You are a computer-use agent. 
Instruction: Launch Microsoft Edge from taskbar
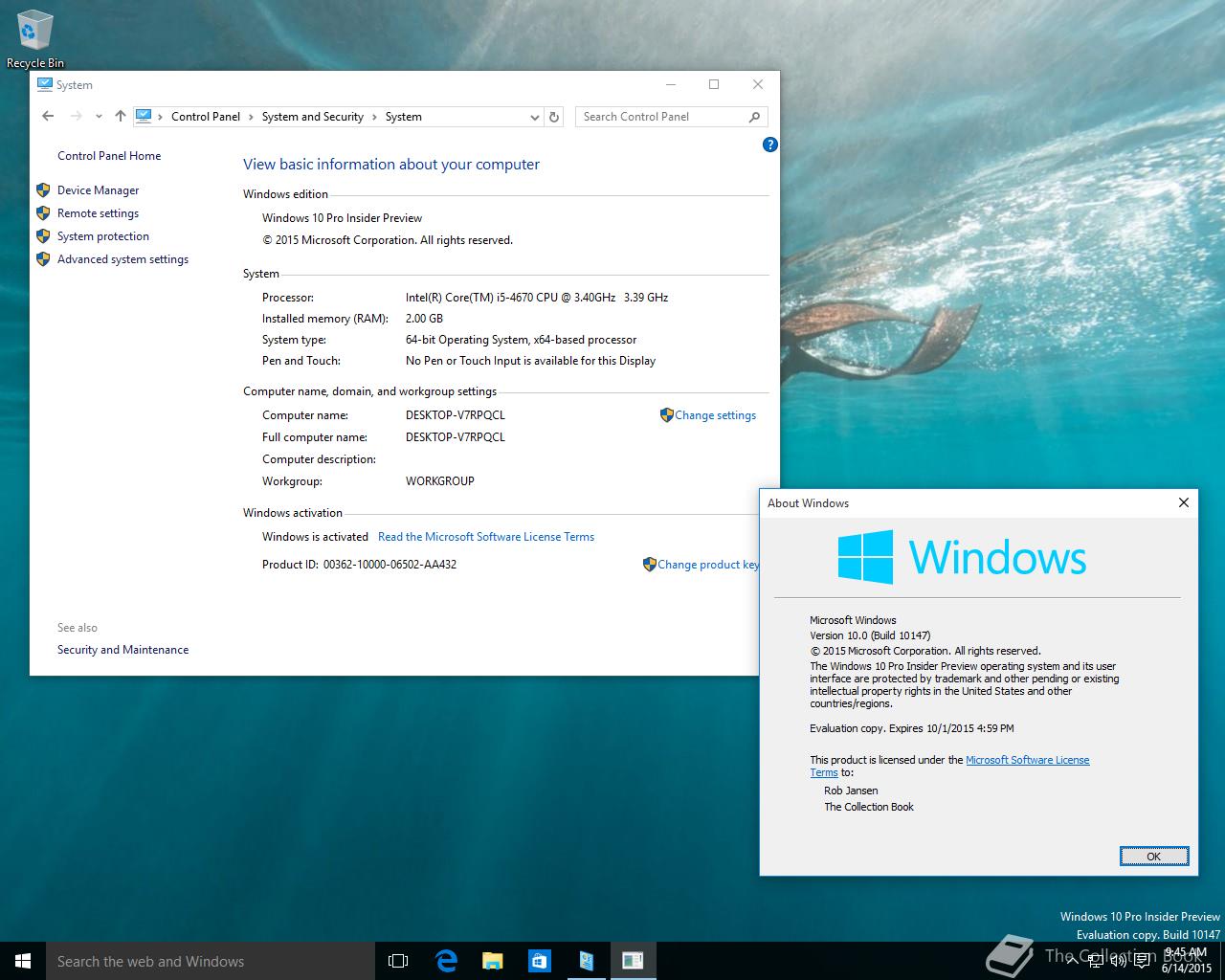(446, 961)
